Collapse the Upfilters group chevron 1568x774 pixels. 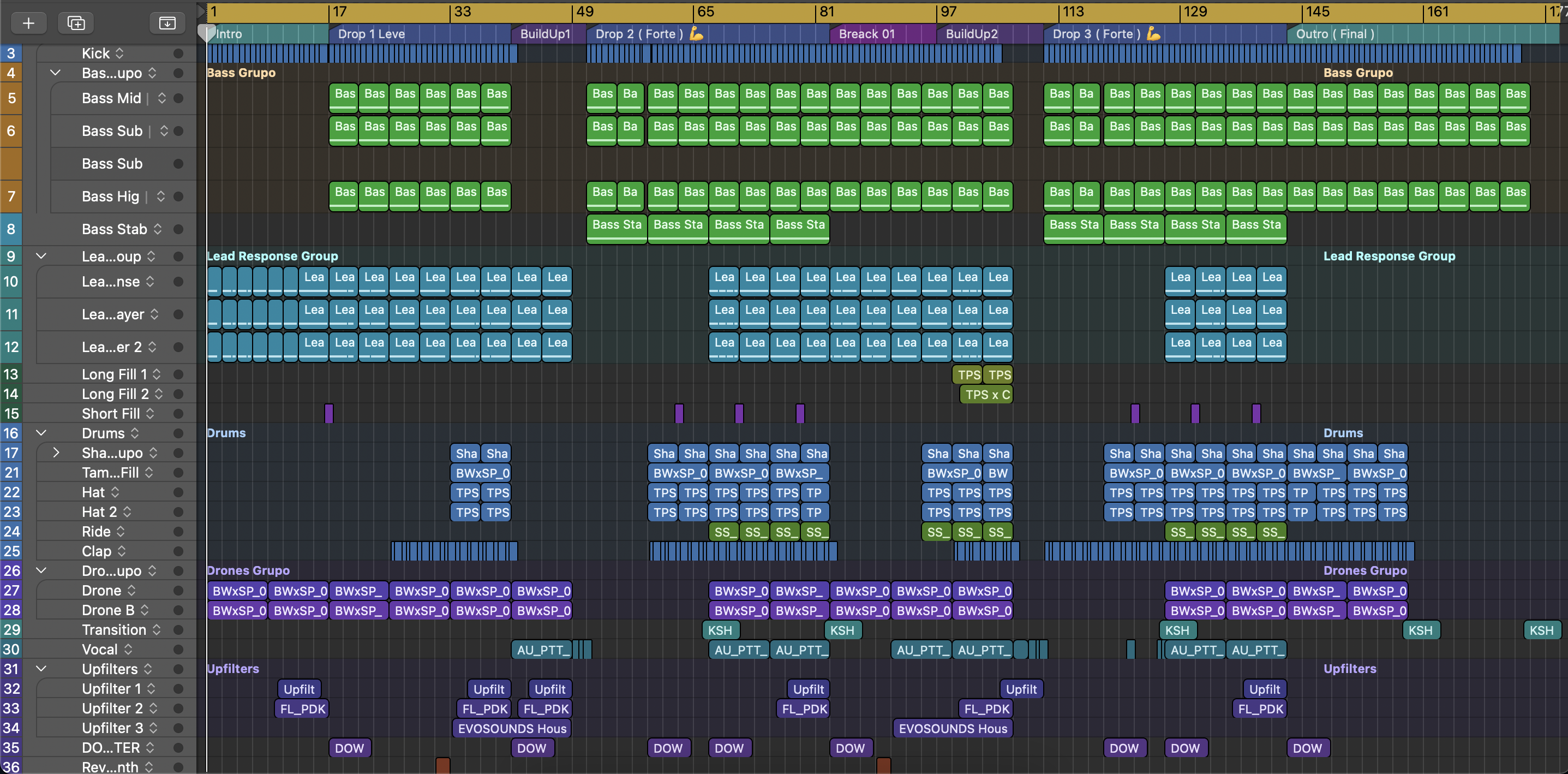[x=41, y=669]
